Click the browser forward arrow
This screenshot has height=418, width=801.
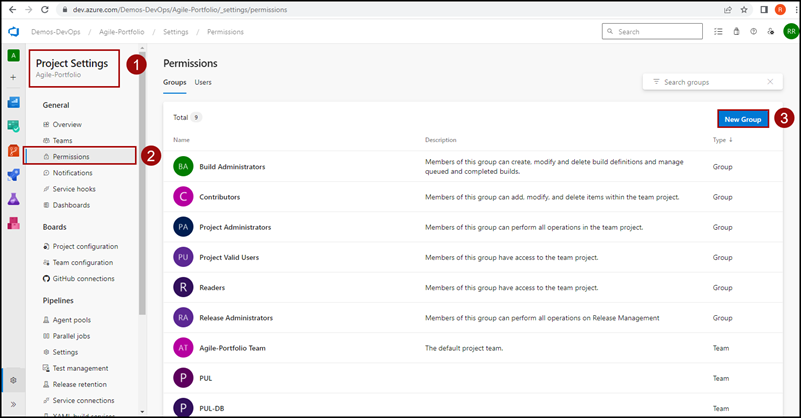(29, 9)
